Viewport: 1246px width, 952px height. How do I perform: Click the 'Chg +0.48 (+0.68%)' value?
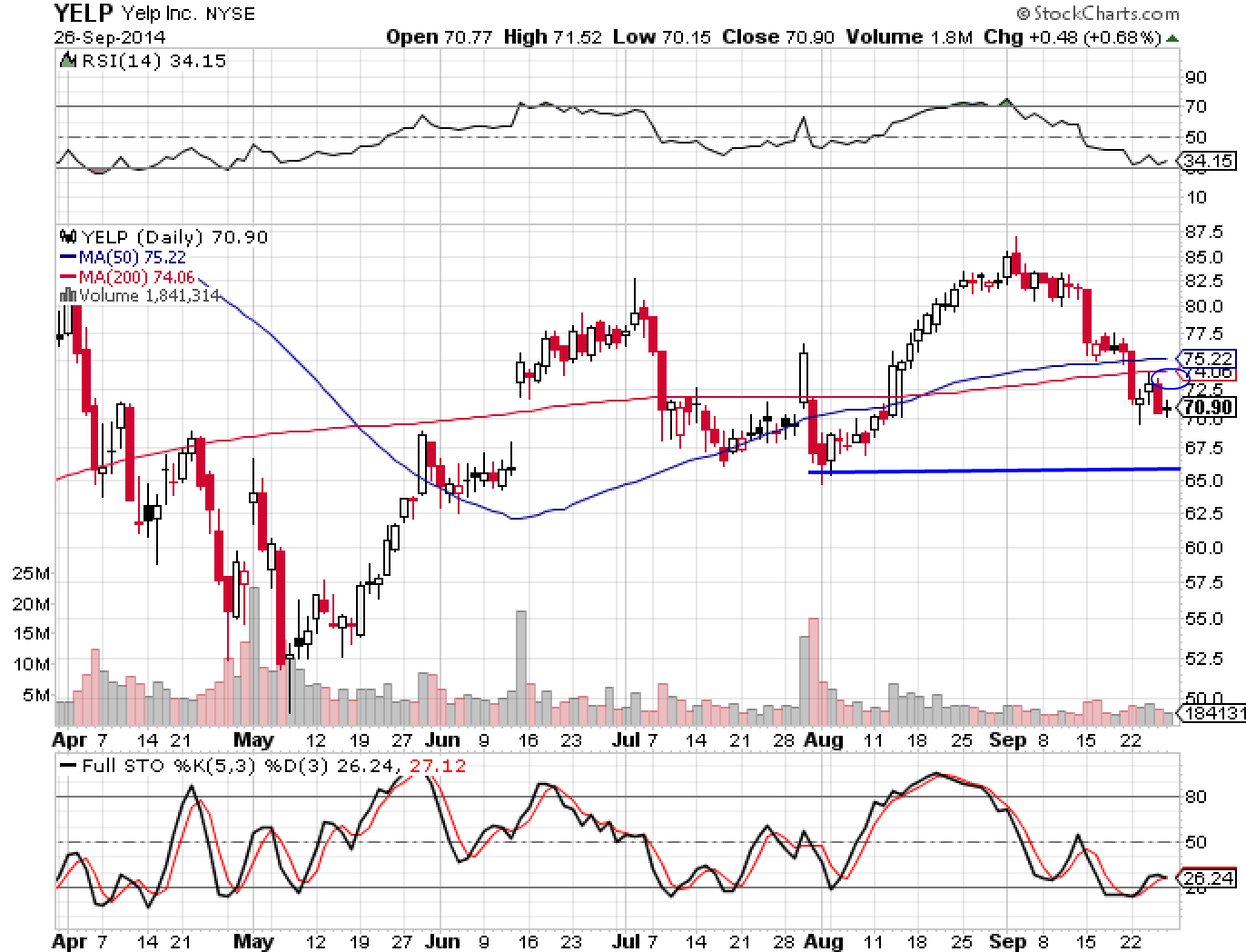[1073, 37]
